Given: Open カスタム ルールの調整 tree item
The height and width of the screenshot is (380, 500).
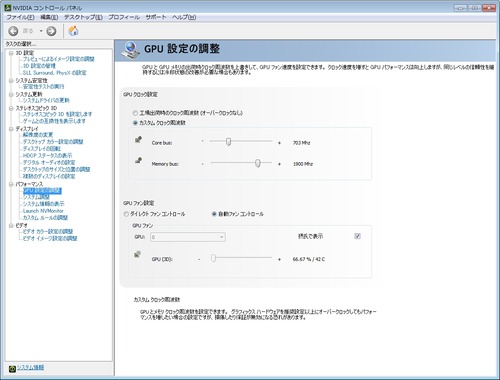Looking at the screenshot, I should coord(45,218).
